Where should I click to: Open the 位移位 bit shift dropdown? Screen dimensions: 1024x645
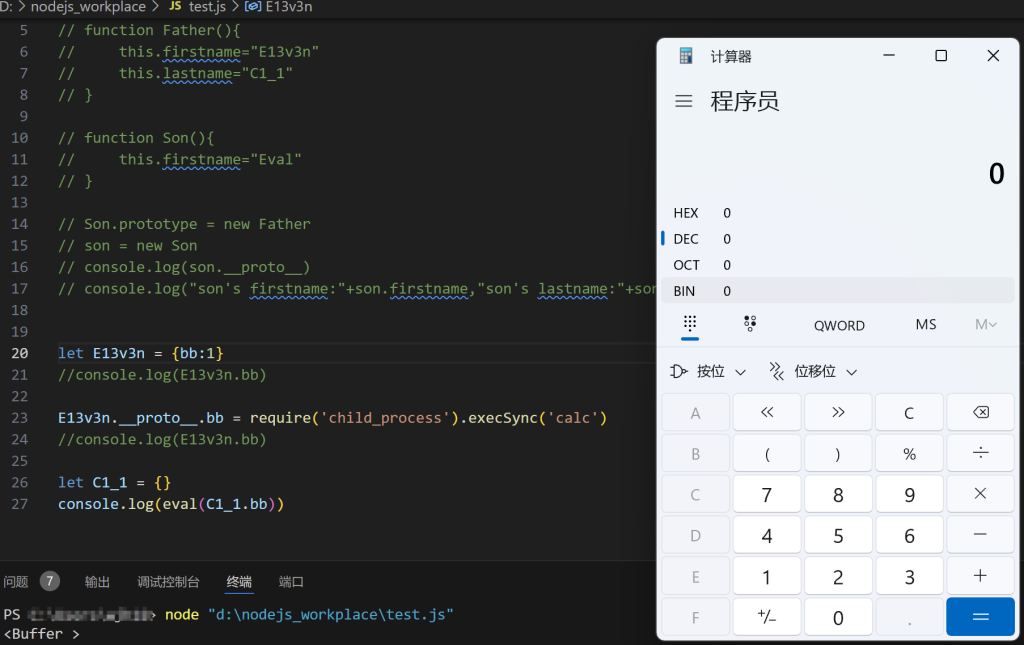(813, 371)
